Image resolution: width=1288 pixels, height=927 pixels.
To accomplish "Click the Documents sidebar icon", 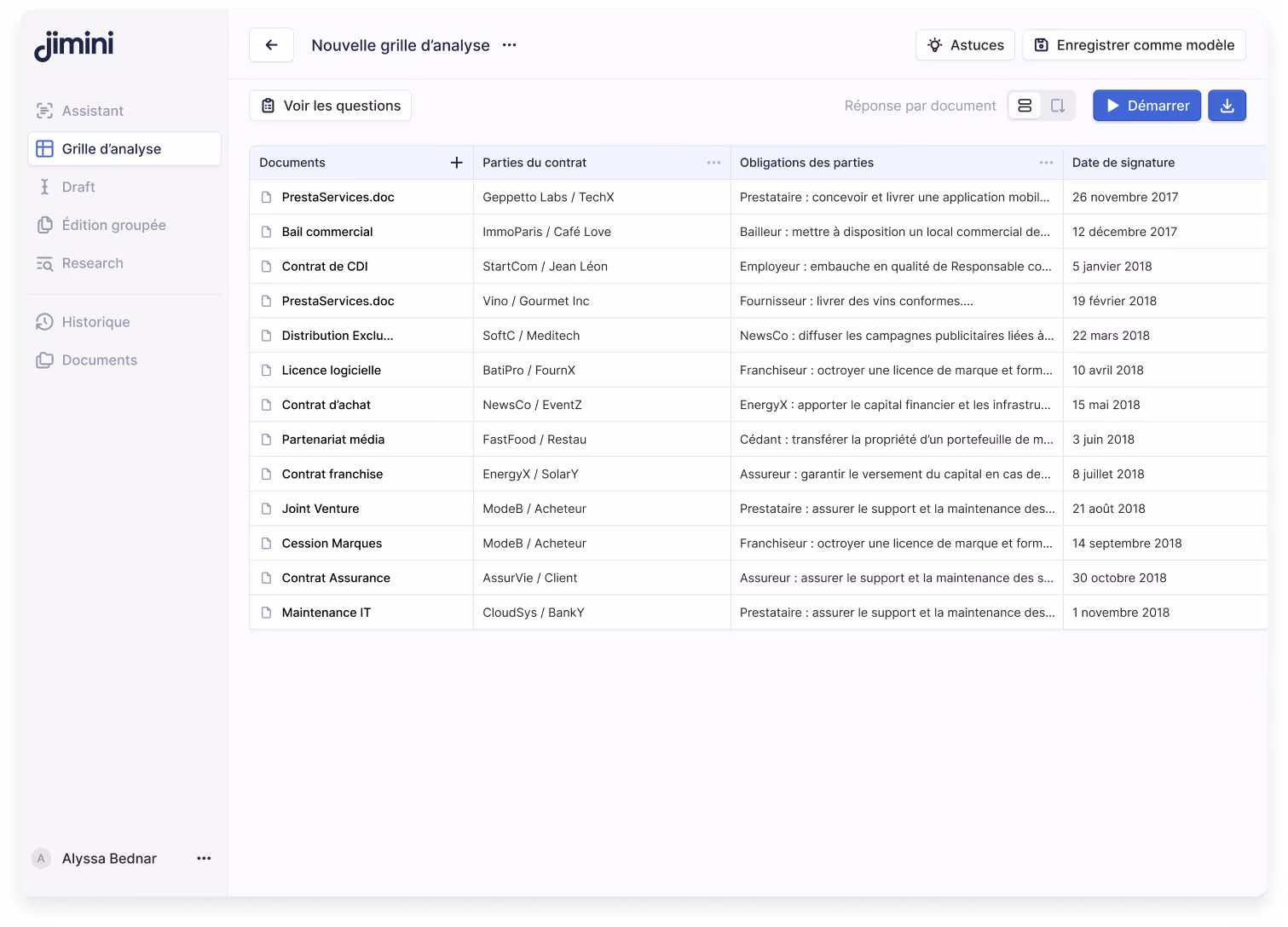I will 43,360.
